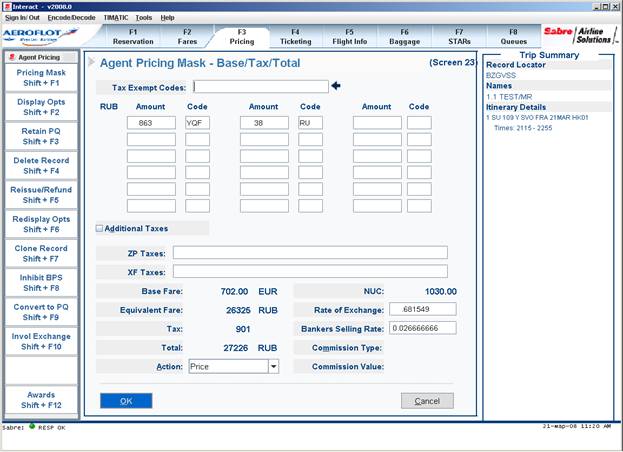The height and width of the screenshot is (452, 623).
Task: Open the F8 Queues tab
Action: pyautogui.click(x=513, y=37)
